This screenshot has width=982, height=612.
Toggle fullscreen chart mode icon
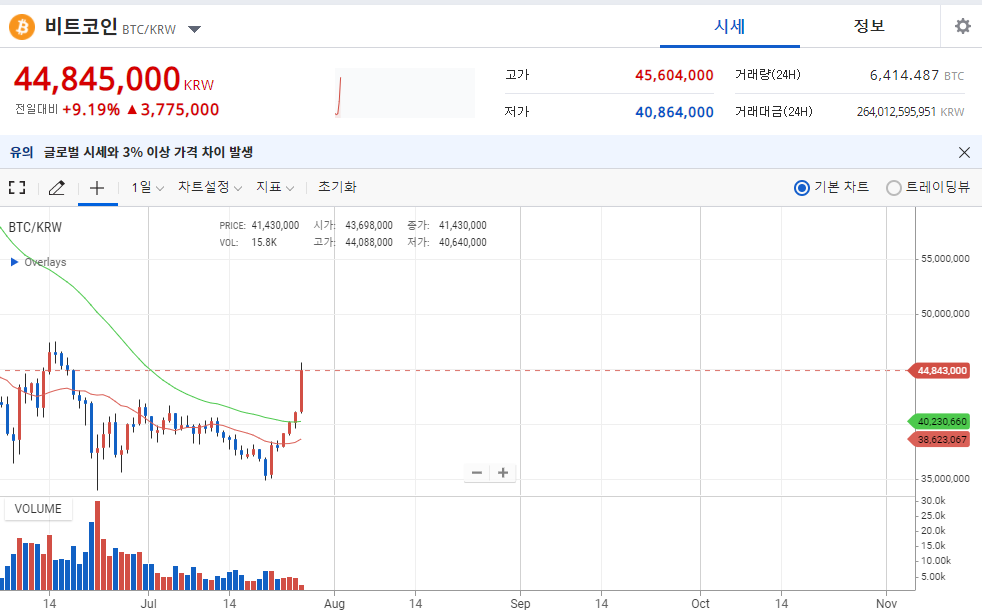(x=18, y=187)
